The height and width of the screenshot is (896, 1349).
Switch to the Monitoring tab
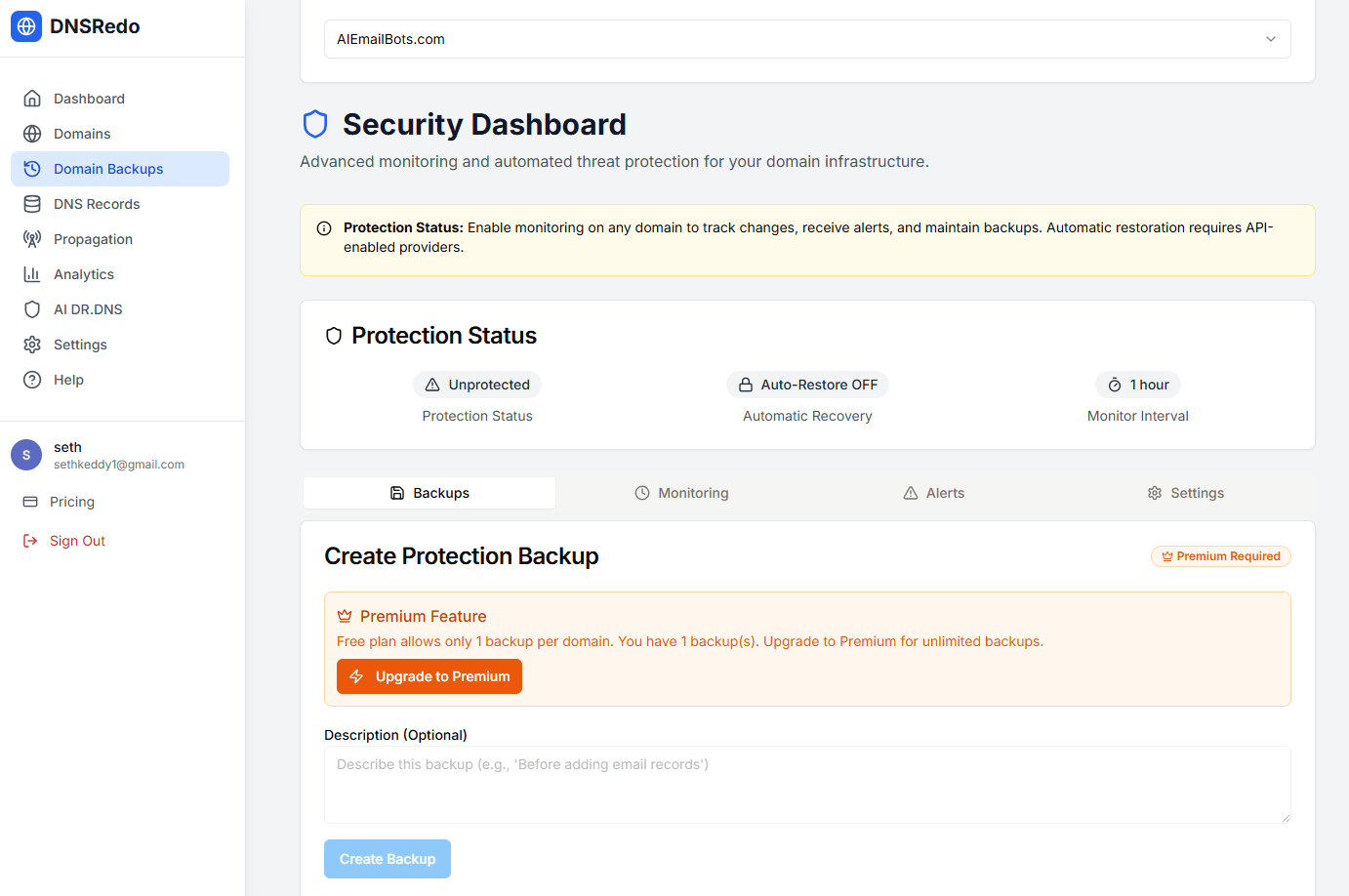point(681,493)
